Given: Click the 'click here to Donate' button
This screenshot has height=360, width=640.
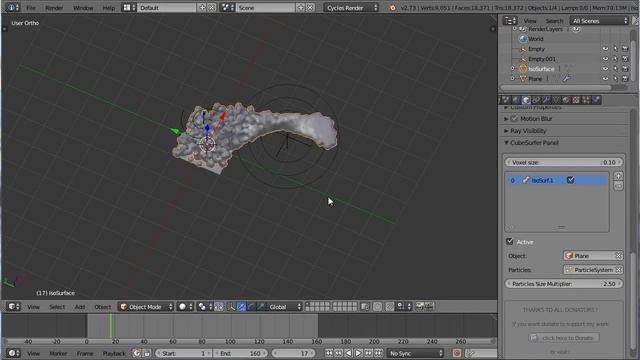Looking at the screenshot, I should [x=564, y=338].
